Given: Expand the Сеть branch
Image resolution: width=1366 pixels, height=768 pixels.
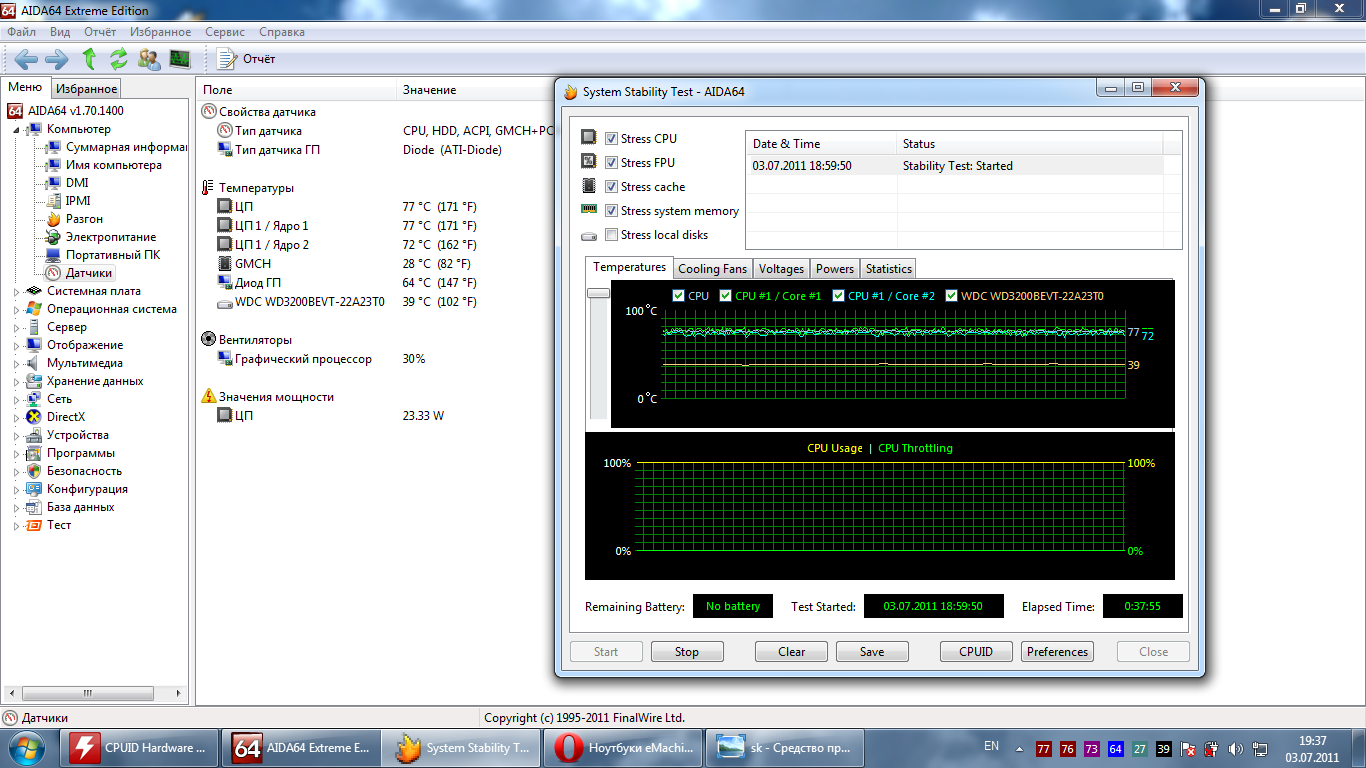Looking at the screenshot, I should coord(16,399).
